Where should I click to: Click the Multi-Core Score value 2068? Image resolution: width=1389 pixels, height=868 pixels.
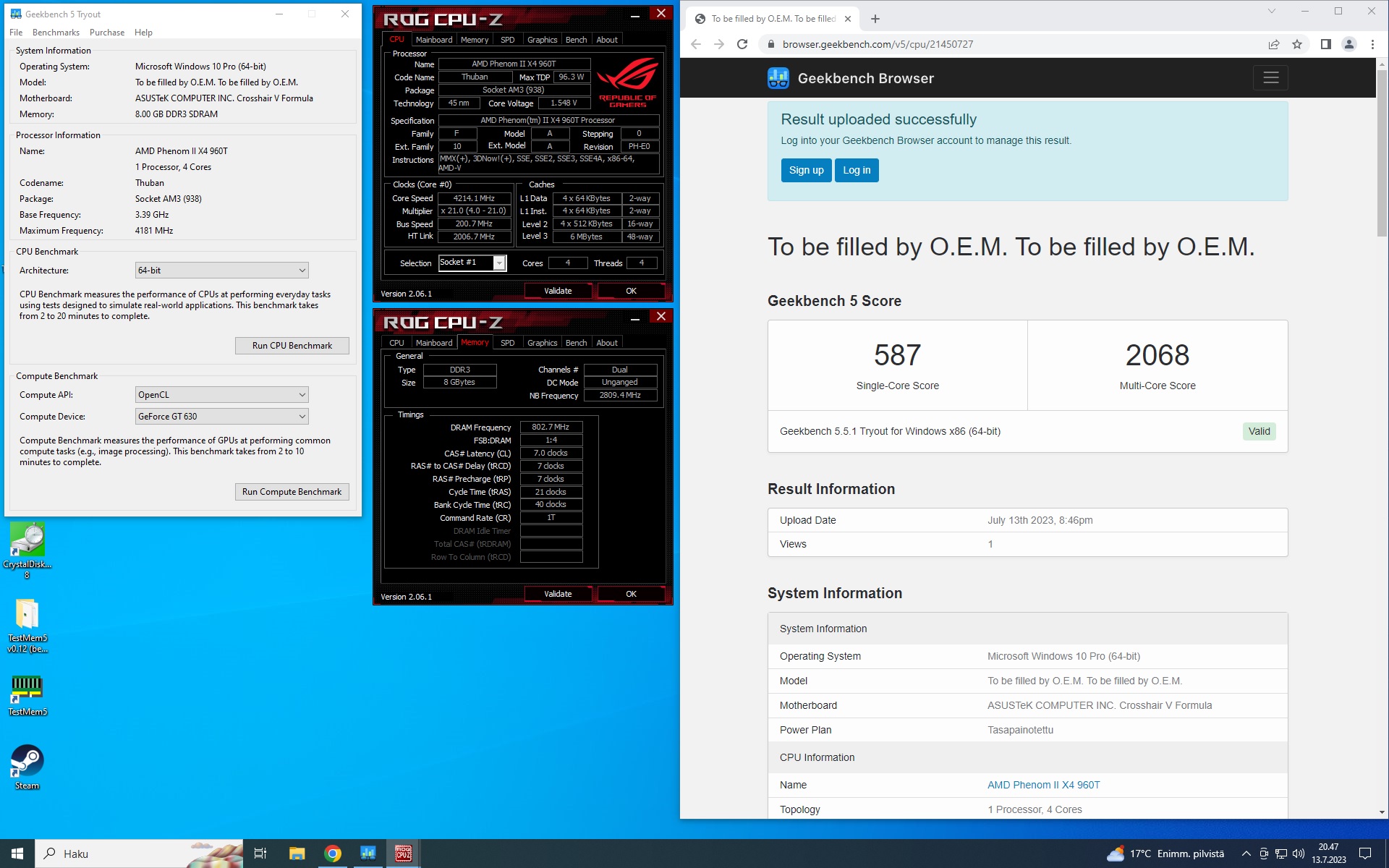pyautogui.click(x=1157, y=355)
